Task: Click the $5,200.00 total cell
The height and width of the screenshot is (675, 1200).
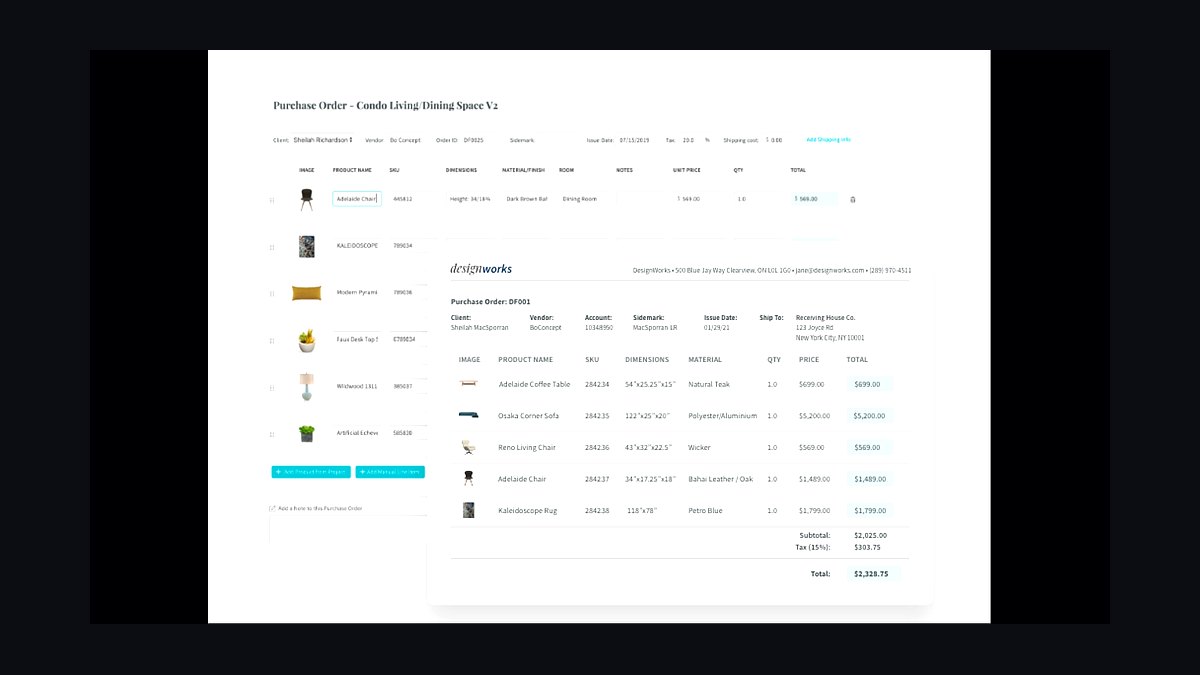Action: point(870,416)
